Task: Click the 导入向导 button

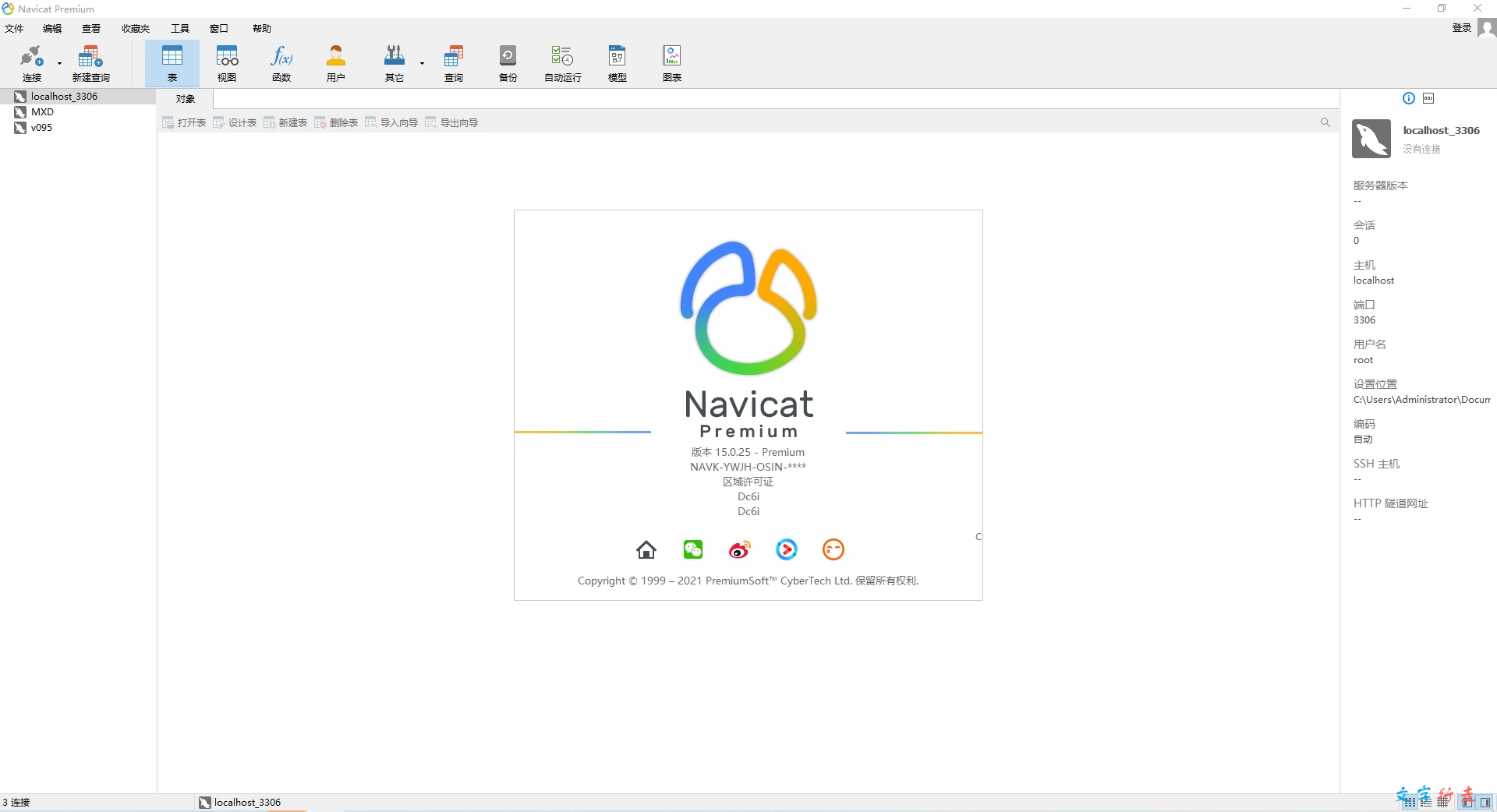Action: (x=391, y=123)
